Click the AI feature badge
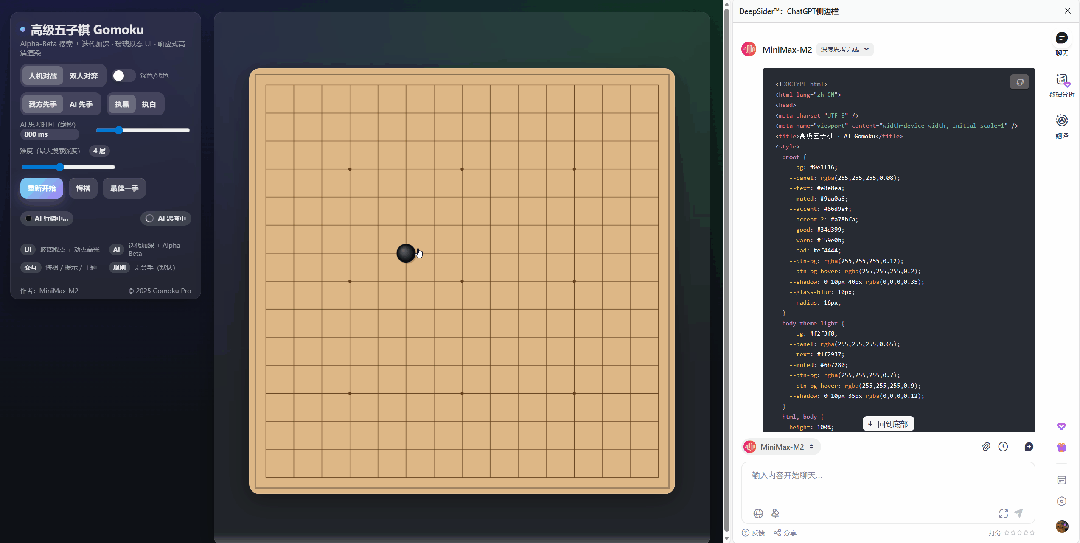Viewport: 1080px width, 543px height. (116, 249)
